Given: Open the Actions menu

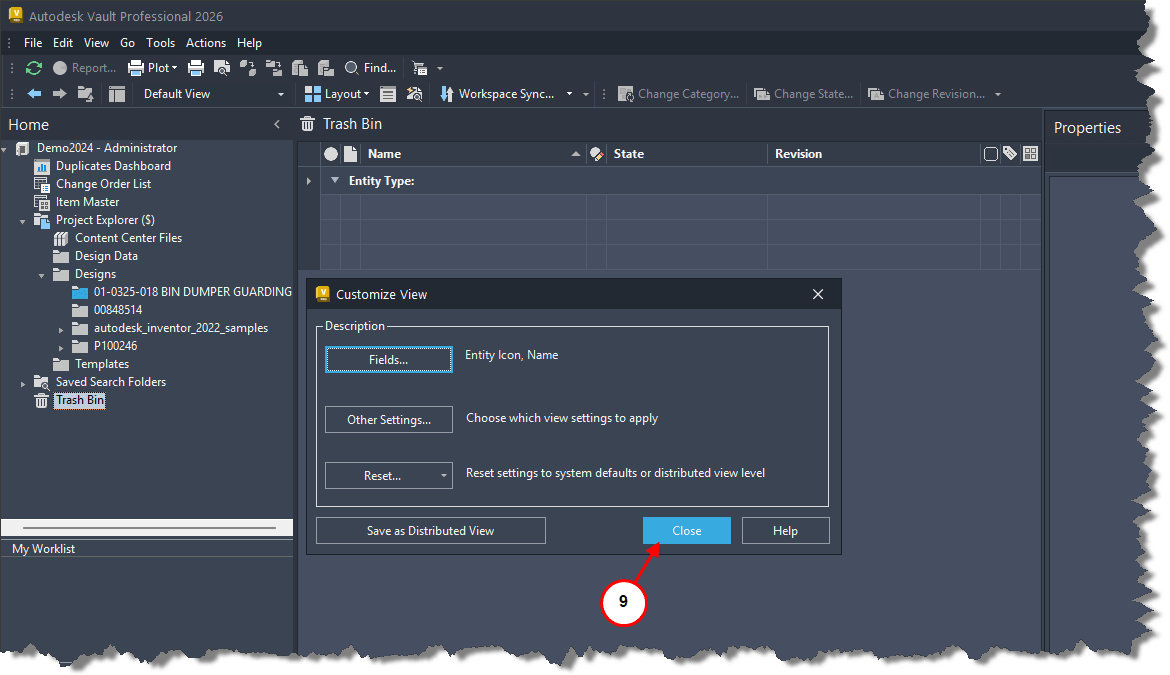Looking at the screenshot, I should click(x=206, y=43).
